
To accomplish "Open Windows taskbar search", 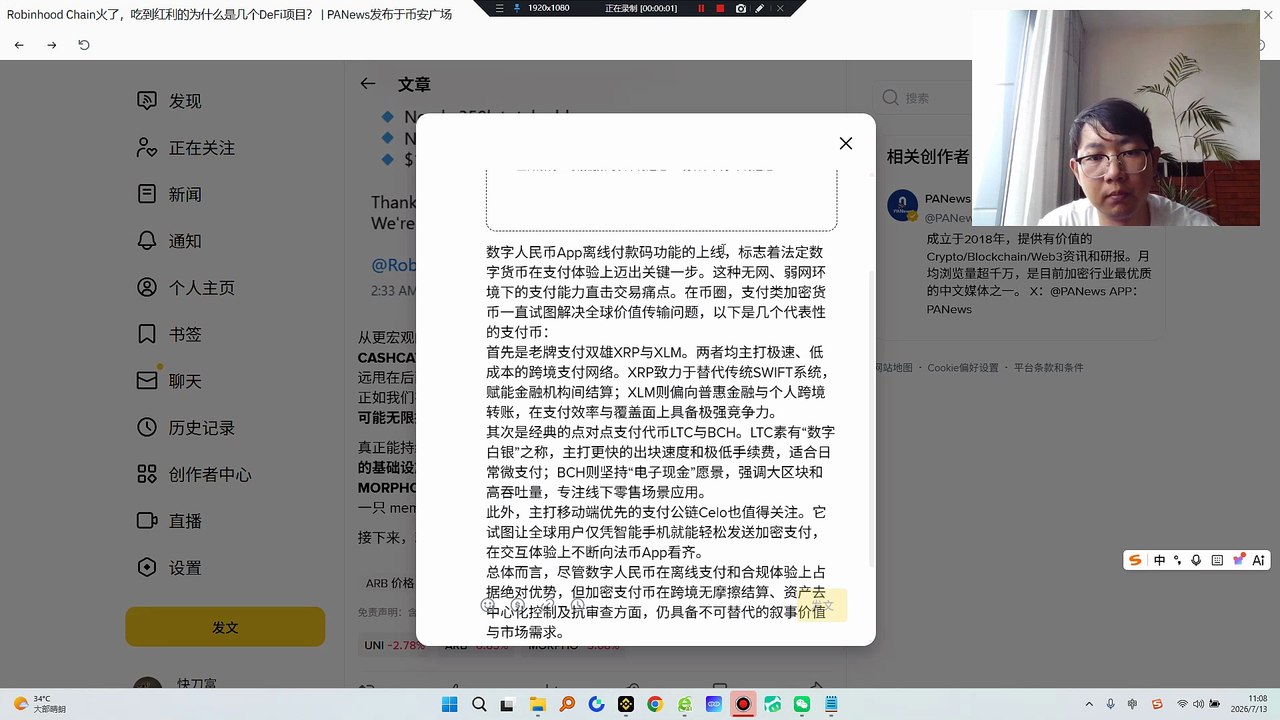I will [x=478, y=704].
